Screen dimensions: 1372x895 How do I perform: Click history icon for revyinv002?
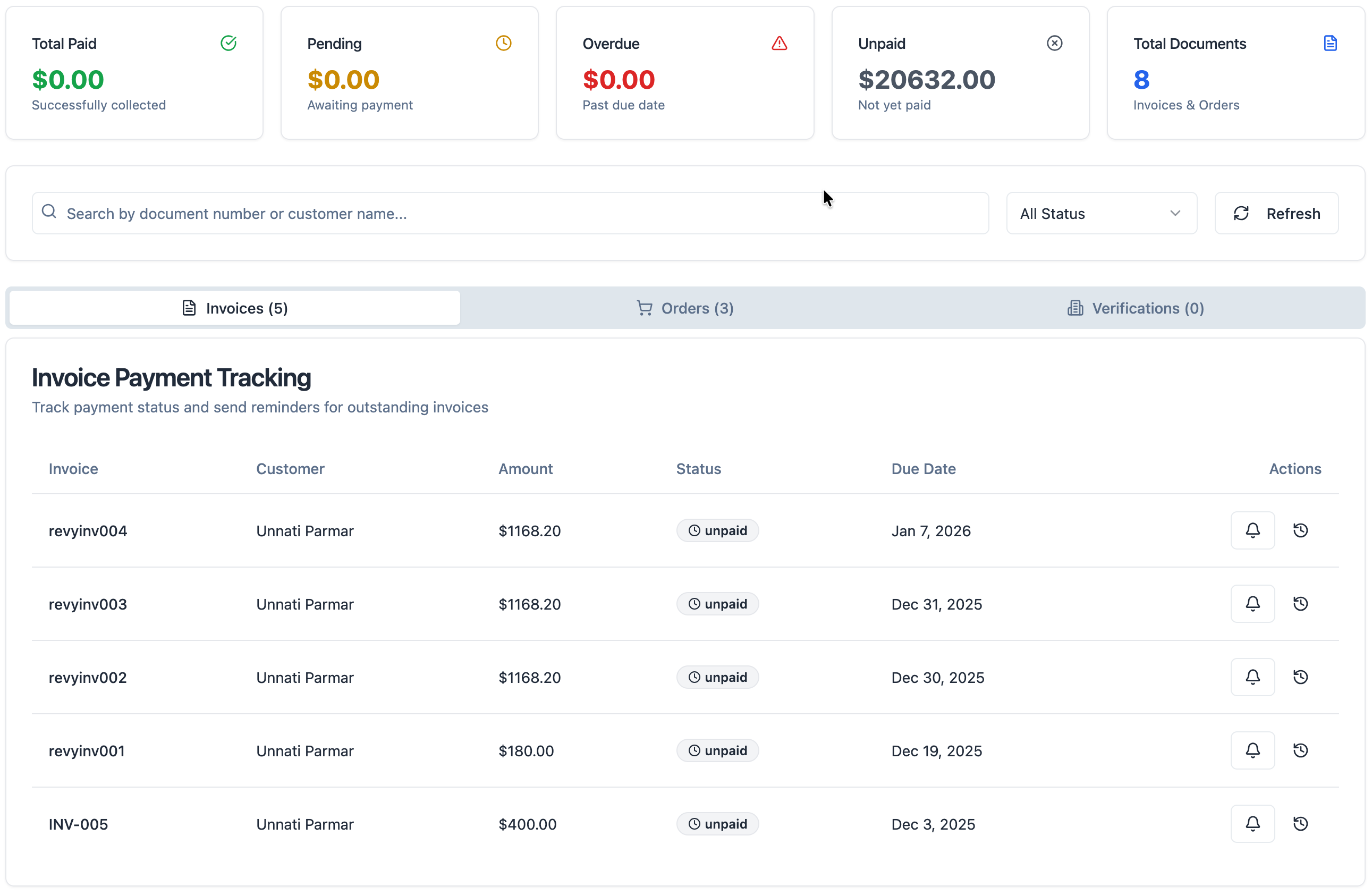coord(1300,677)
